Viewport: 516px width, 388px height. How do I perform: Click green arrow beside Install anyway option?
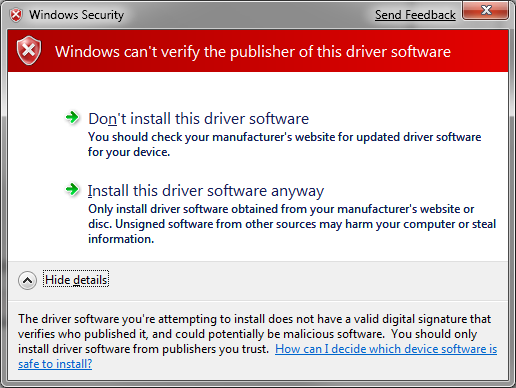72,189
